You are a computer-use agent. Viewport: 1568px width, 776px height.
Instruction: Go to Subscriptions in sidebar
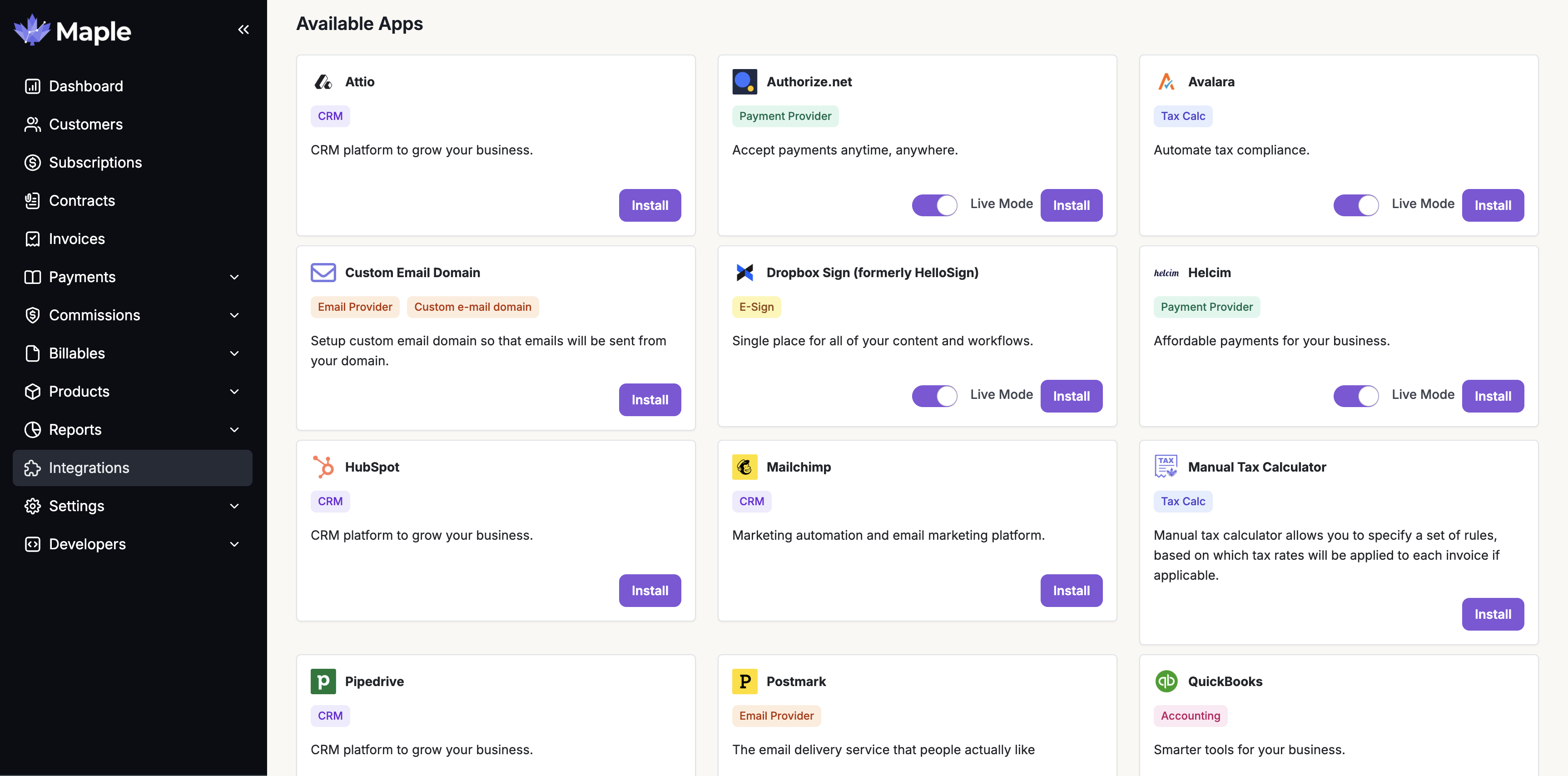coord(95,163)
